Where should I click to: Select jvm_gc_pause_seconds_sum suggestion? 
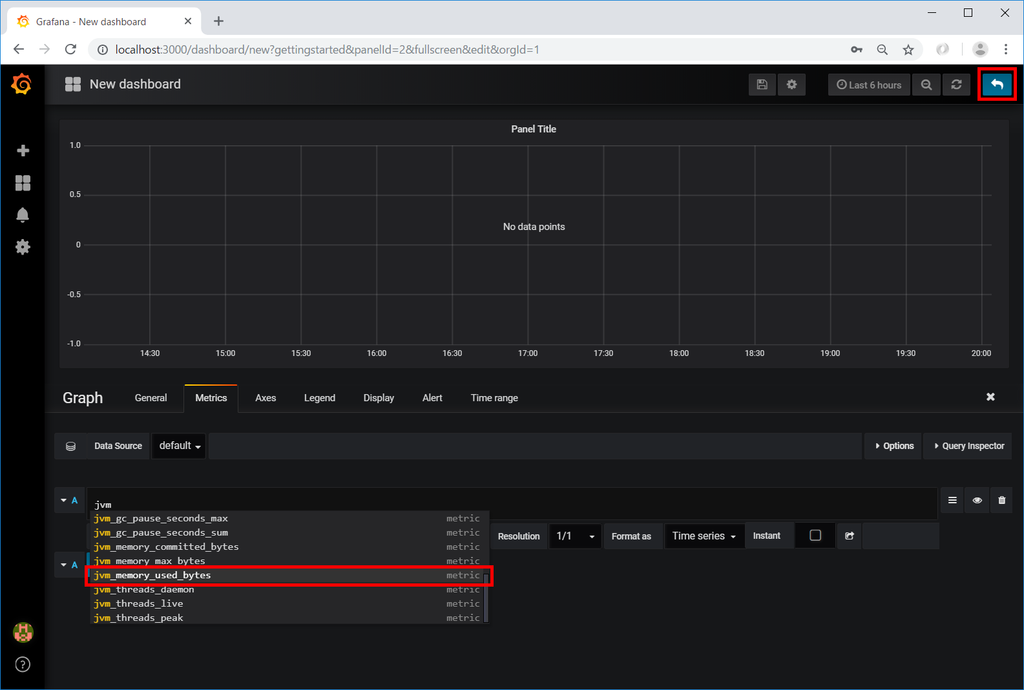[x=288, y=533]
